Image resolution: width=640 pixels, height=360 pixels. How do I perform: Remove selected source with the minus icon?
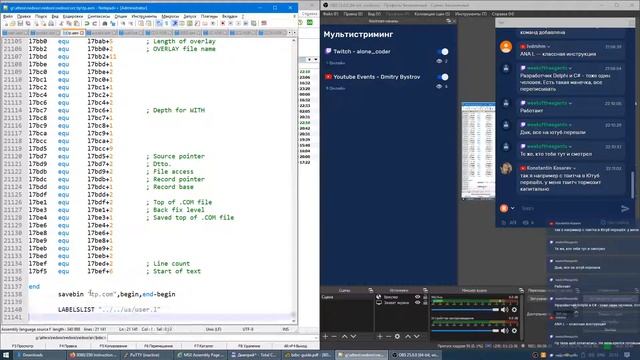pos(388,336)
